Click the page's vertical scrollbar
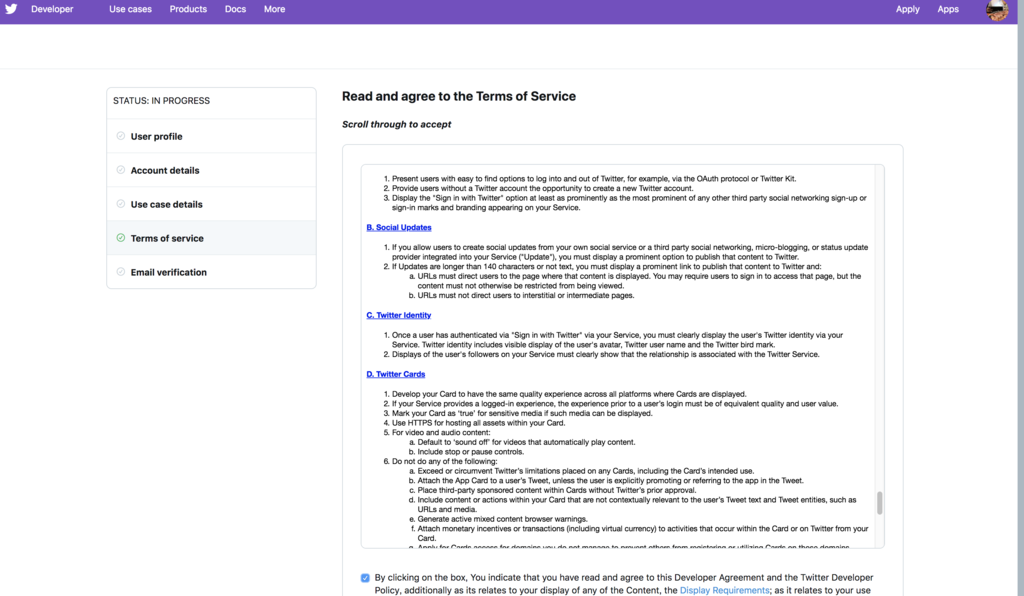The width and height of the screenshot is (1024, 596). 1020,298
